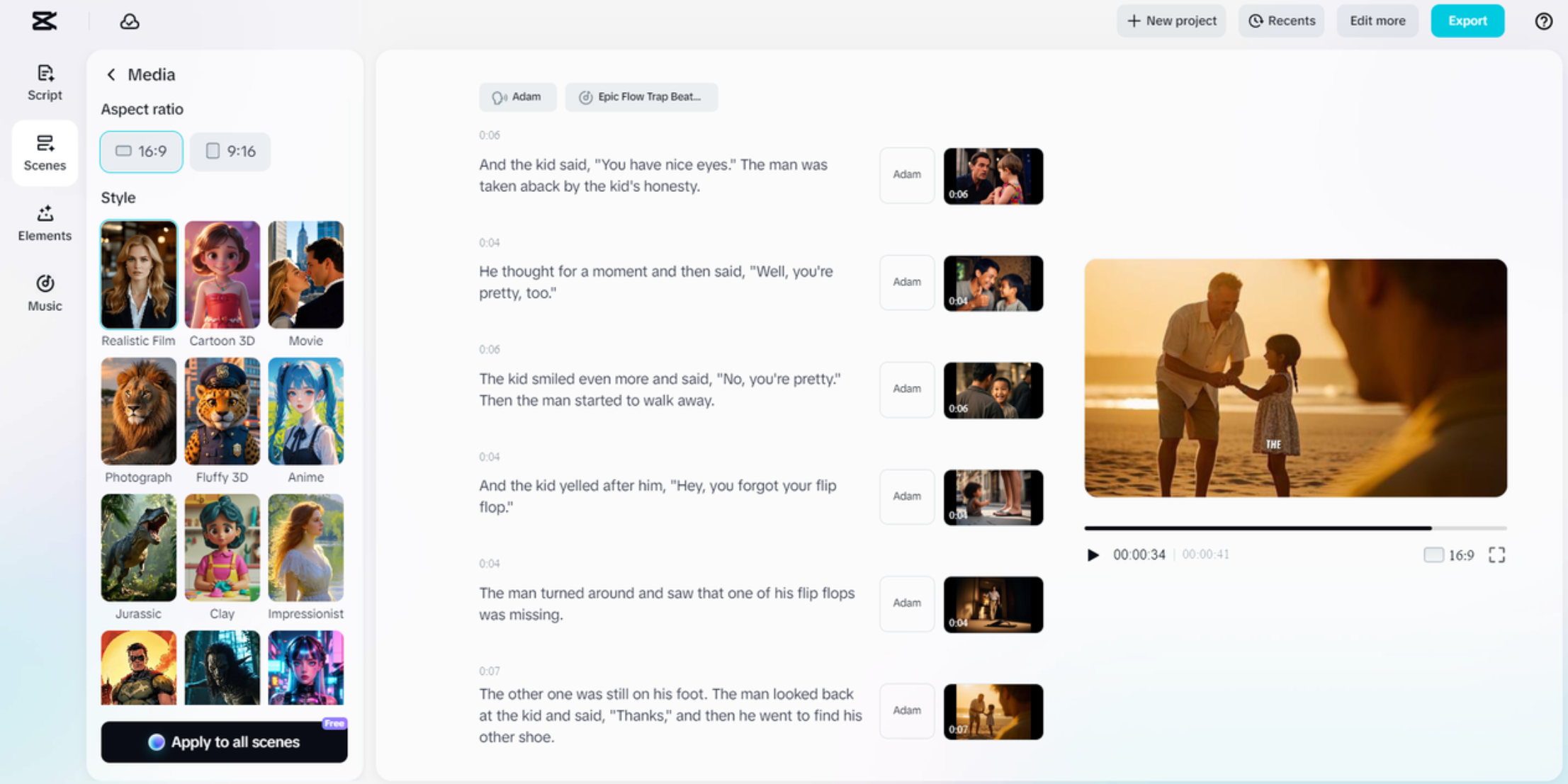Image resolution: width=1568 pixels, height=784 pixels.
Task: Click the Export button
Action: [x=1467, y=21]
